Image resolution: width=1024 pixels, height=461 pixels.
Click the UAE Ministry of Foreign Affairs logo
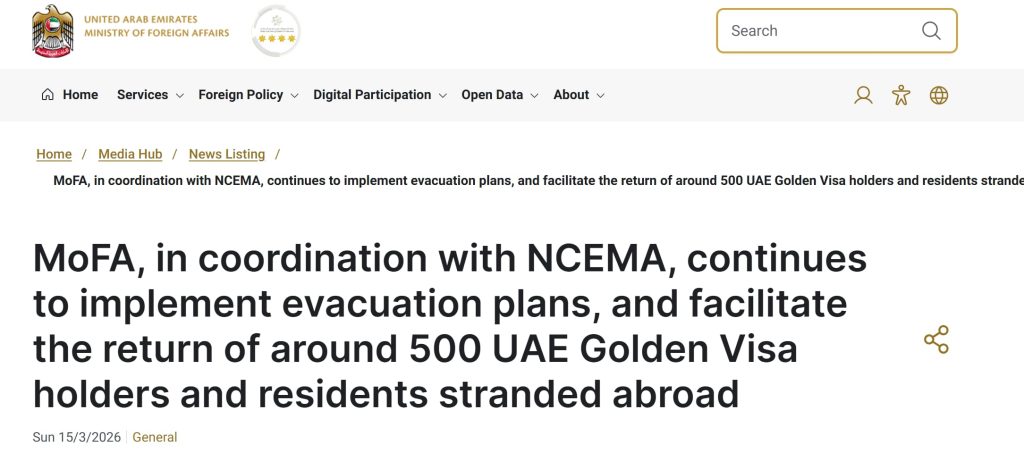(x=131, y=30)
